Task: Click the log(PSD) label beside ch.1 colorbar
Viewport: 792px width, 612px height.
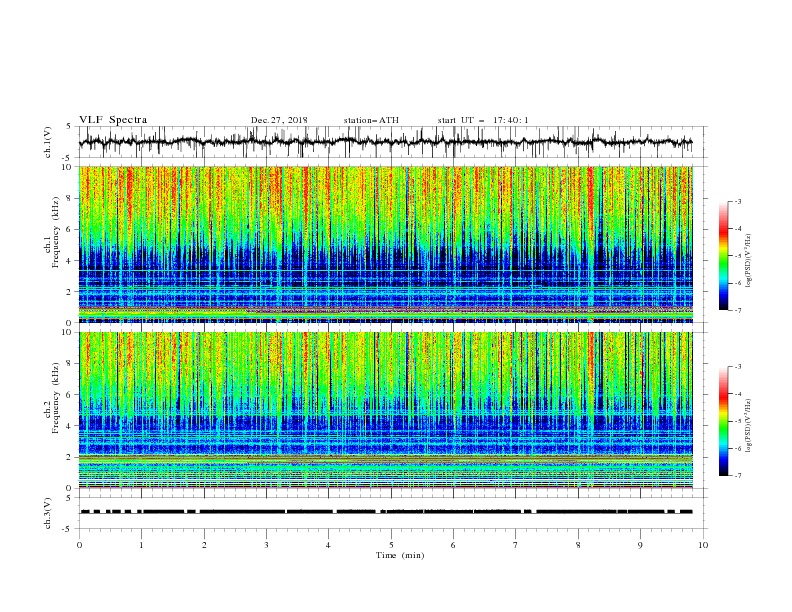Action: point(749,261)
